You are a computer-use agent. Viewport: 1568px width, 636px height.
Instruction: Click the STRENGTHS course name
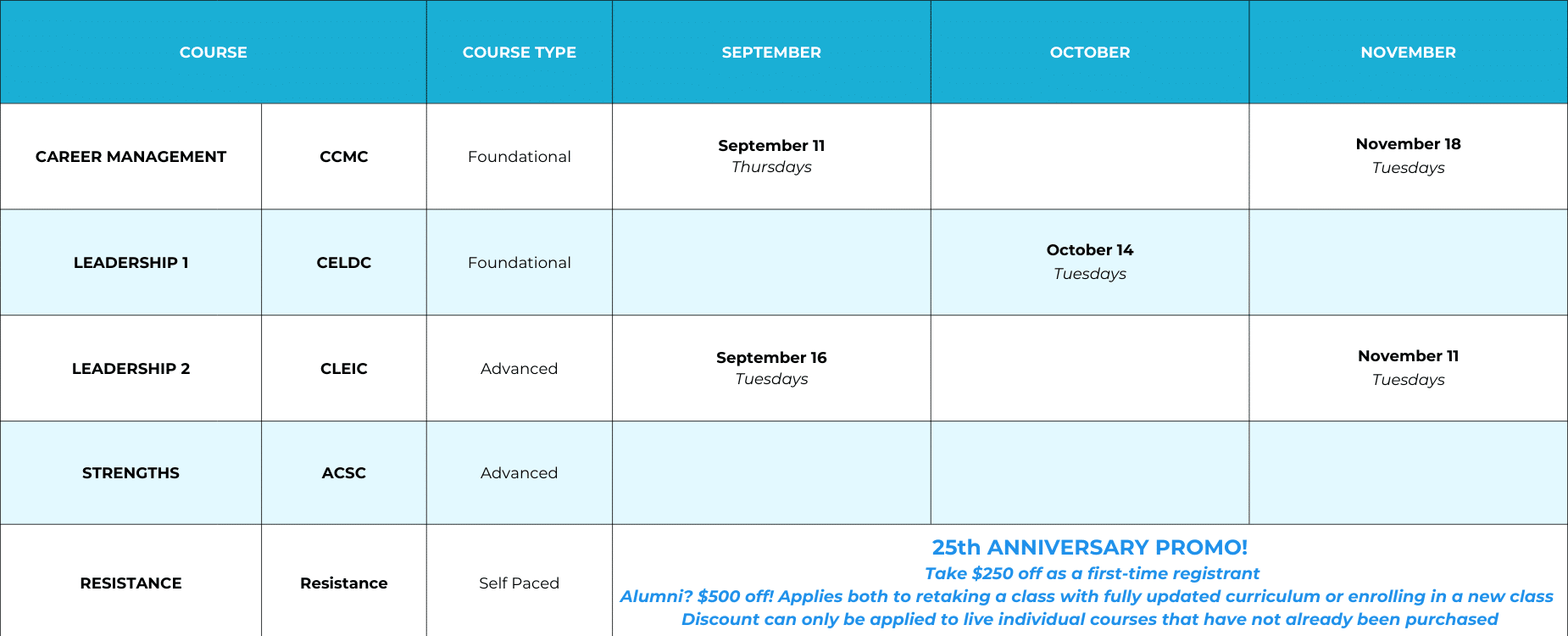[x=131, y=473]
